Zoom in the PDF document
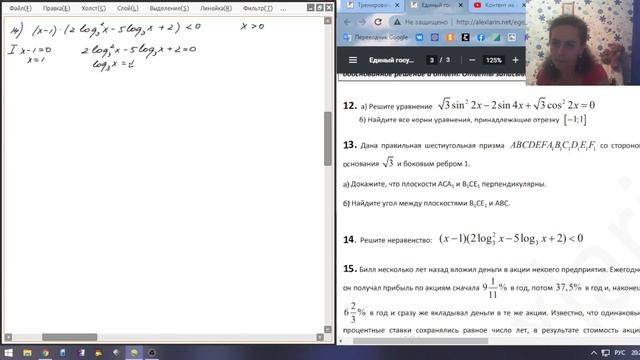The image size is (640, 360). pyautogui.click(x=516, y=60)
